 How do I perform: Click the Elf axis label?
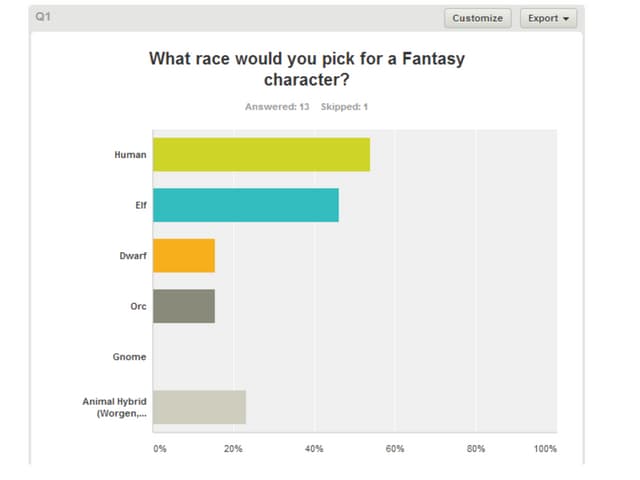140,205
